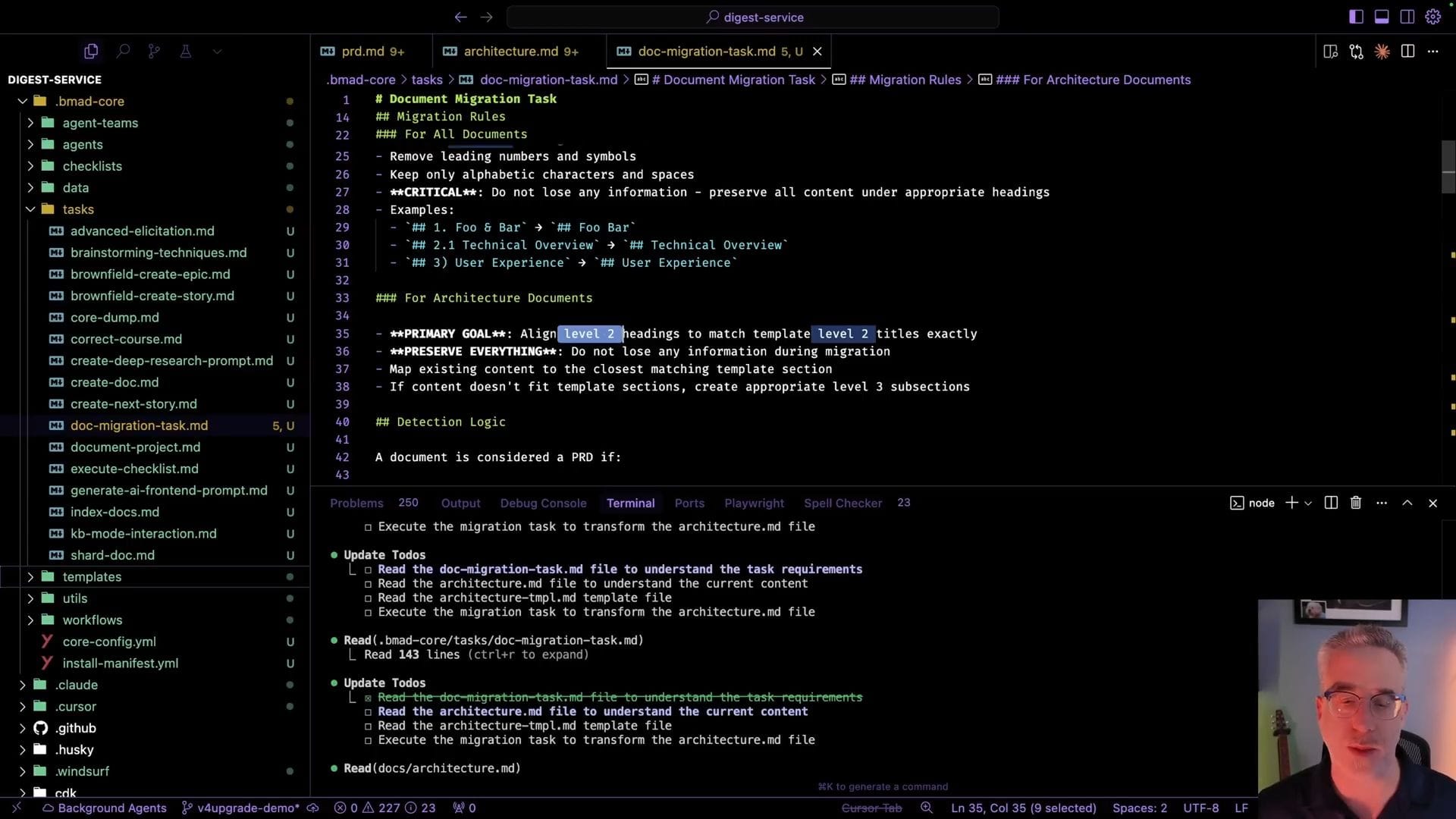
Task: Open the Explorer view icon
Action: click(91, 52)
